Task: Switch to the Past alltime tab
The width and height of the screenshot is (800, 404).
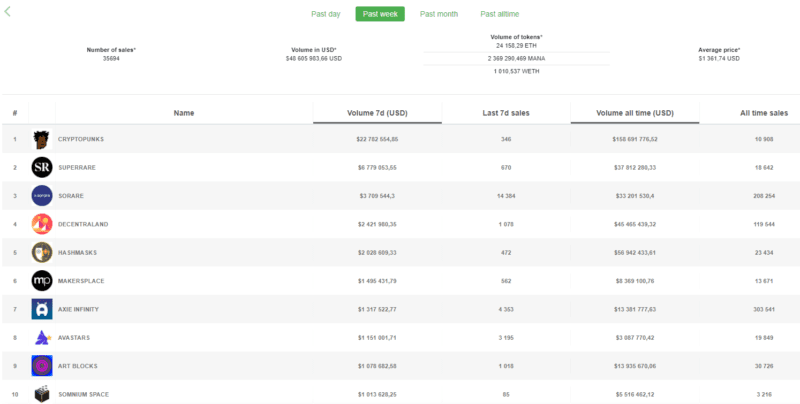Action: [499, 14]
